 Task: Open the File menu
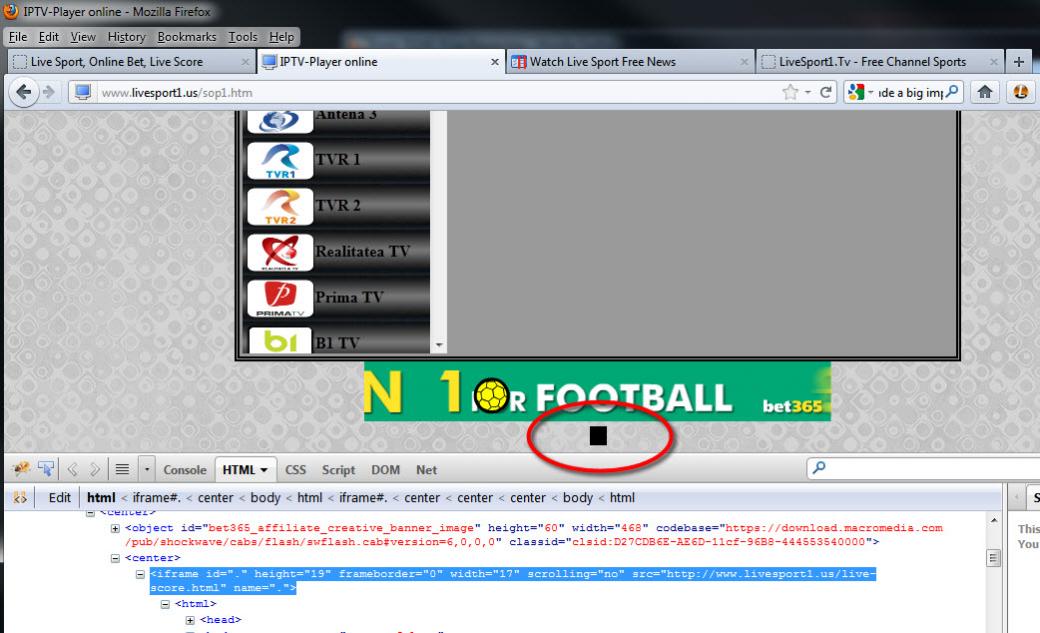click(x=18, y=37)
